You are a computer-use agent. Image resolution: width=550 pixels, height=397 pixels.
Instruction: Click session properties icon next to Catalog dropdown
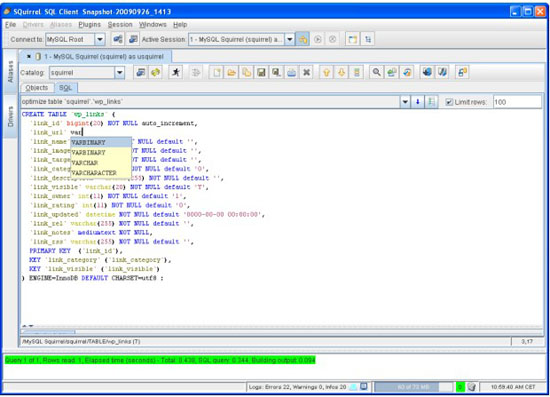point(141,73)
